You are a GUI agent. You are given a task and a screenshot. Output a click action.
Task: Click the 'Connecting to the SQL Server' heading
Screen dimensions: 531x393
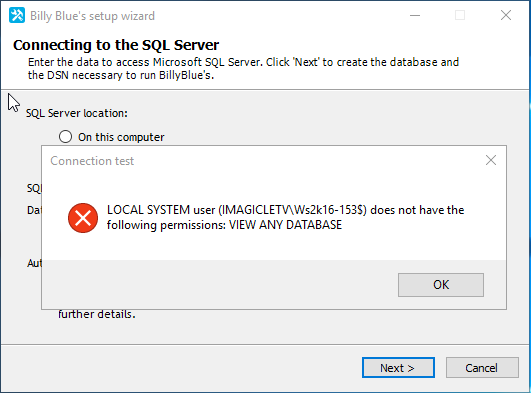116,45
